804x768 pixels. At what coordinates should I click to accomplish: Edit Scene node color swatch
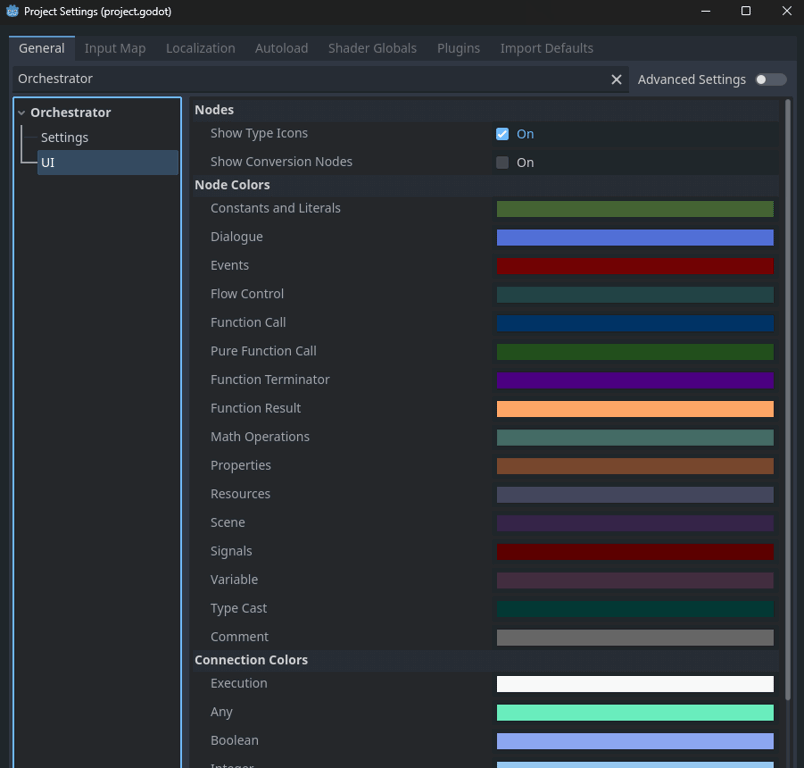pyautogui.click(x=635, y=523)
